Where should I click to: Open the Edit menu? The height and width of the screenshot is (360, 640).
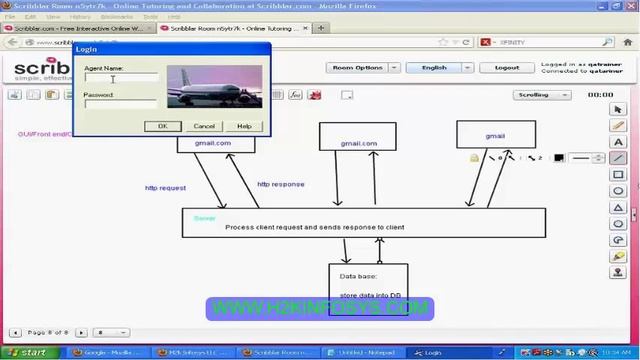coord(30,17)
